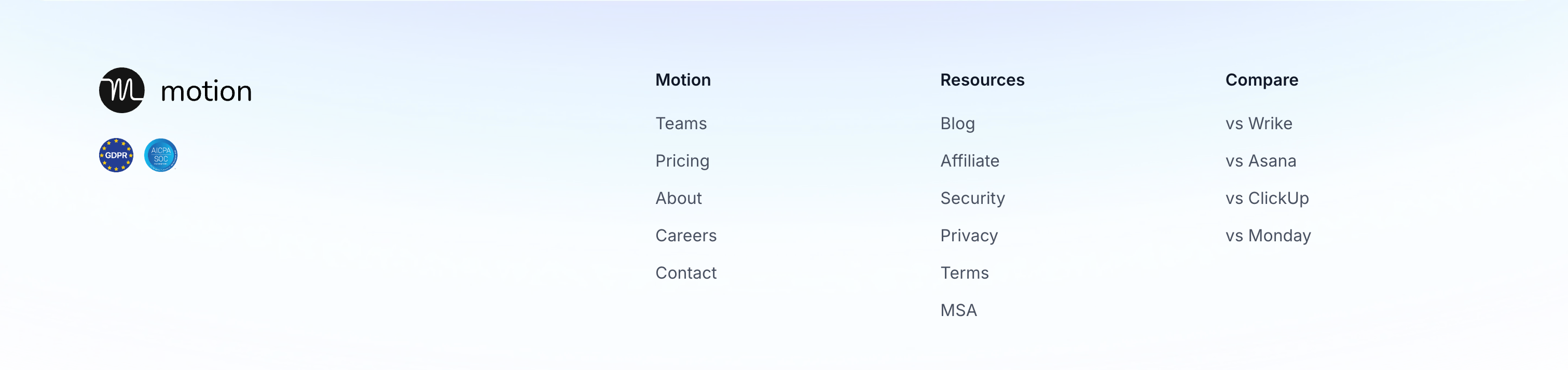Viewport: 1568px width, 370px height.
Task: Open the Terms link
Action: [x=964, y=272]
